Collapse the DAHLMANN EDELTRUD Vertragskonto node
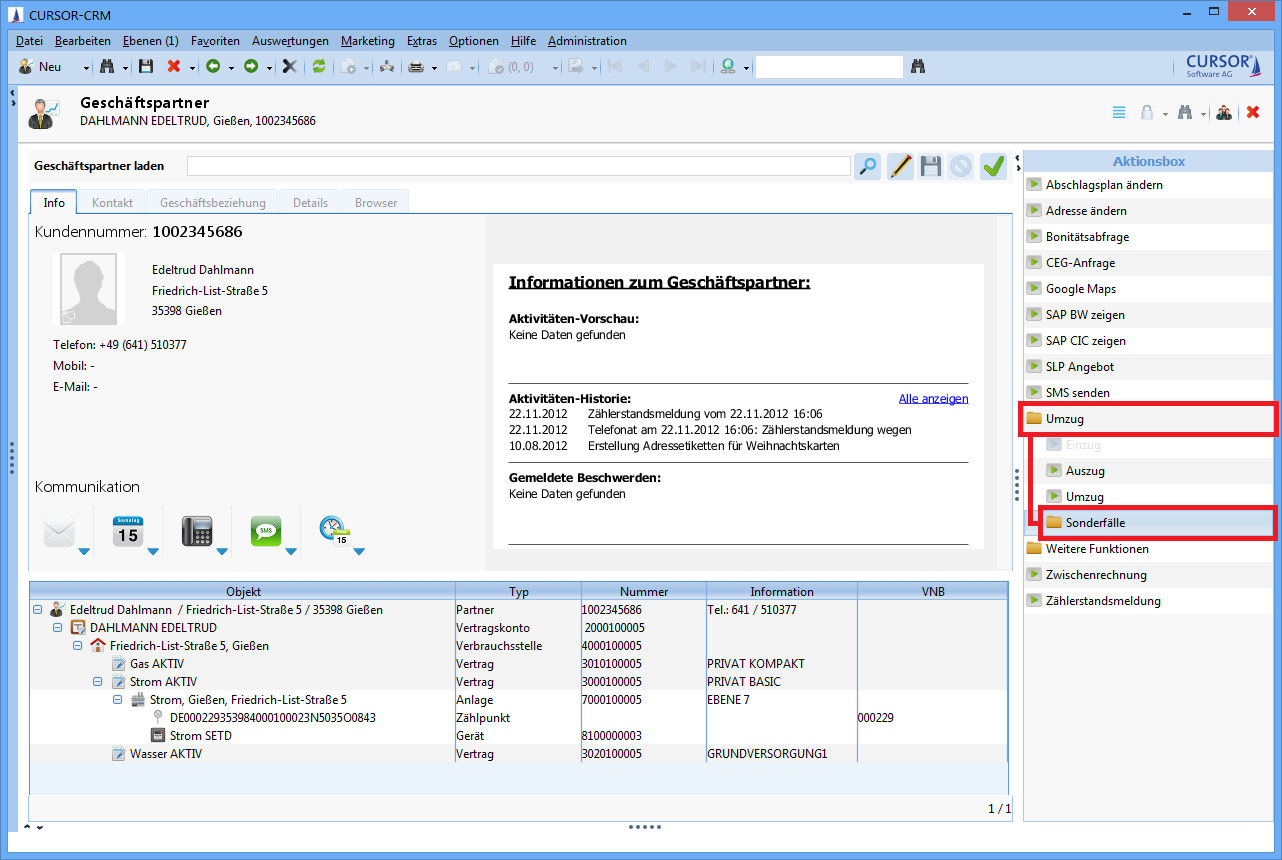1282x860 pixels. (x=58, y=628)
